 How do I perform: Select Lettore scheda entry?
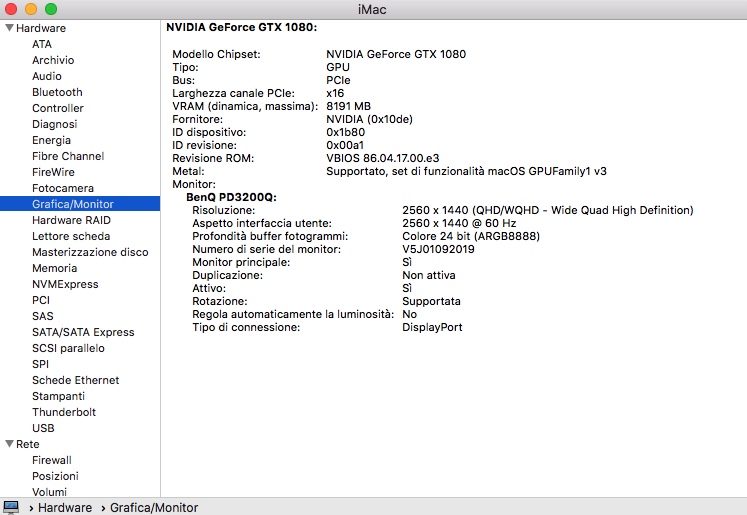(x=71, y=236)
